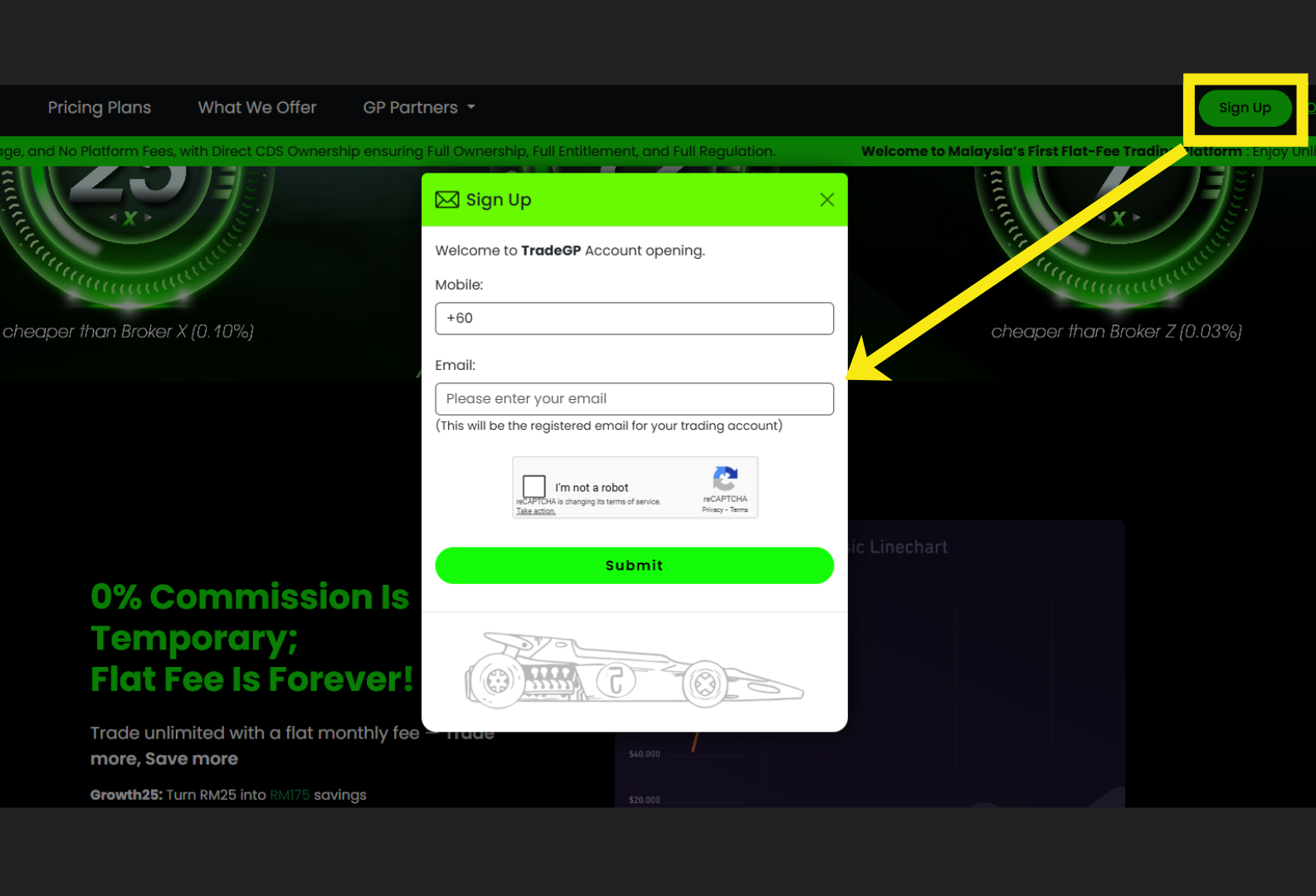This screenshot has height=896, width=1316.
Task: Focus the Email input field
Action: pos(634,399)
